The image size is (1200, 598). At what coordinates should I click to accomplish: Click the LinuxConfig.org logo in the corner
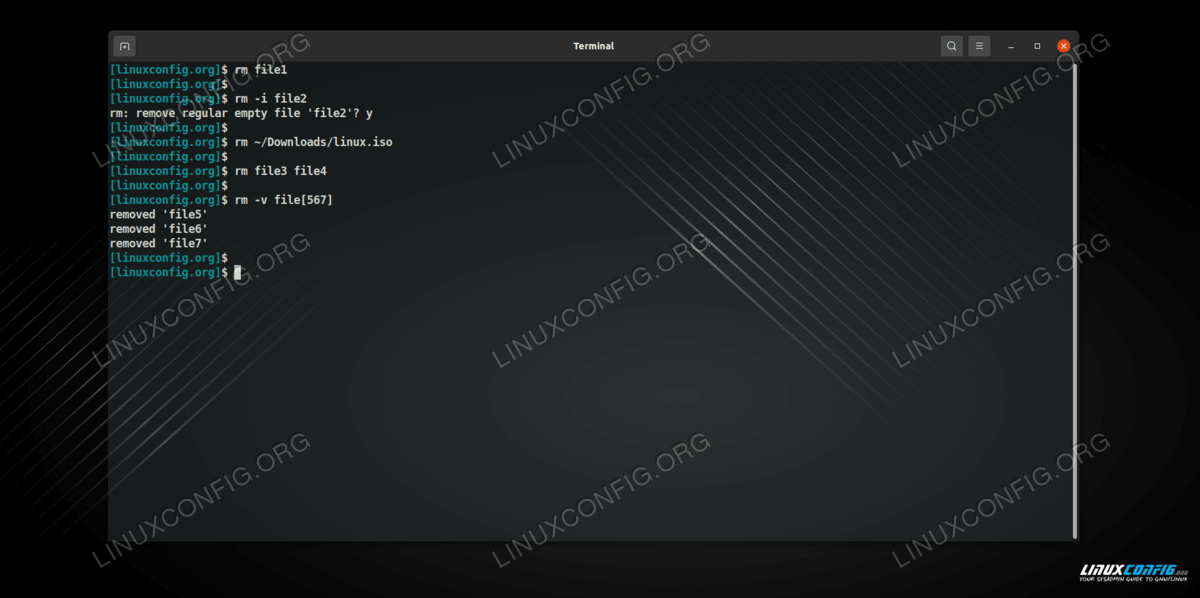[x=1128, y=574]
